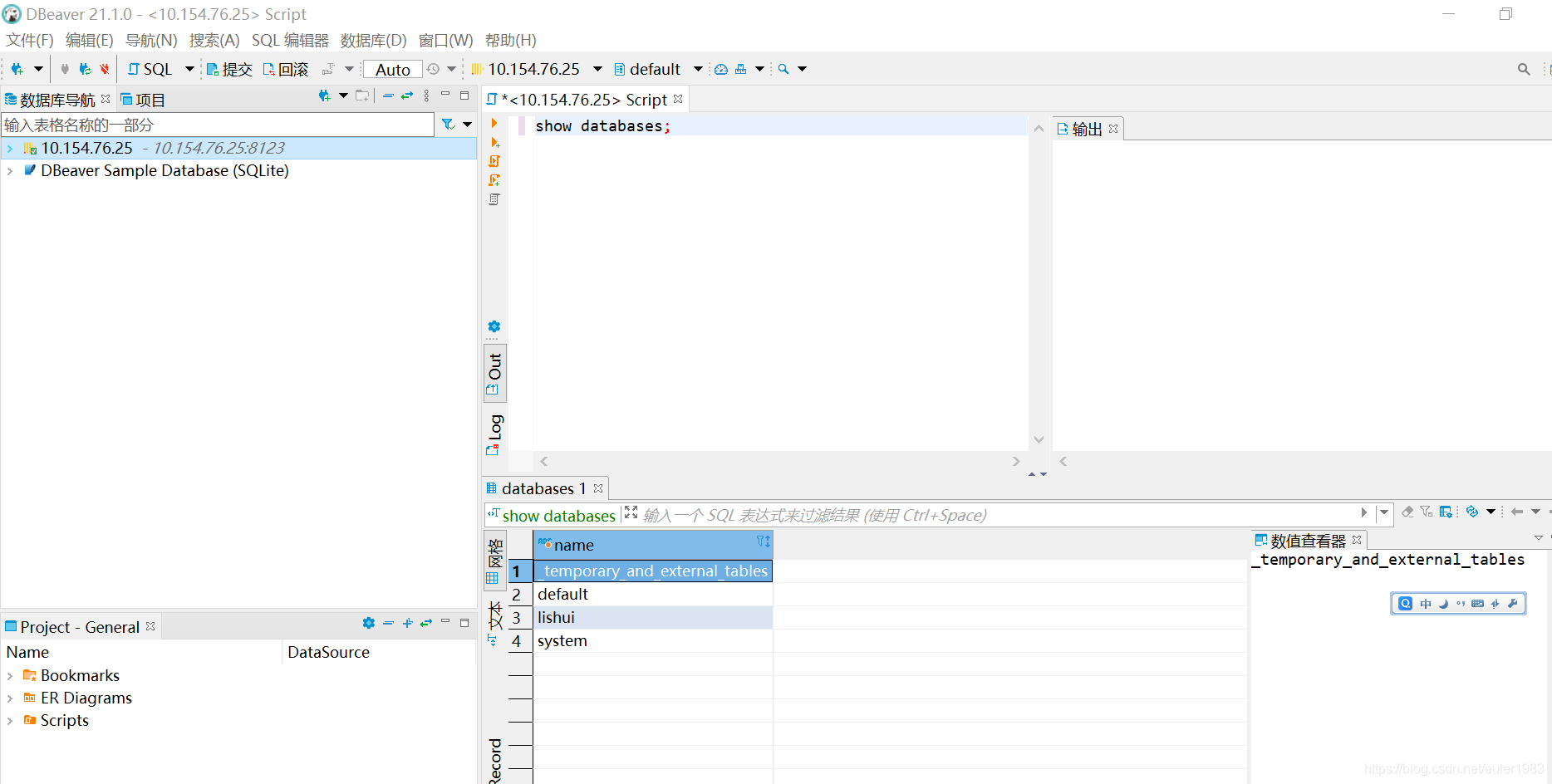
Task: Click the custom filters funnel icon in results
Action: tap(1427, 512)
